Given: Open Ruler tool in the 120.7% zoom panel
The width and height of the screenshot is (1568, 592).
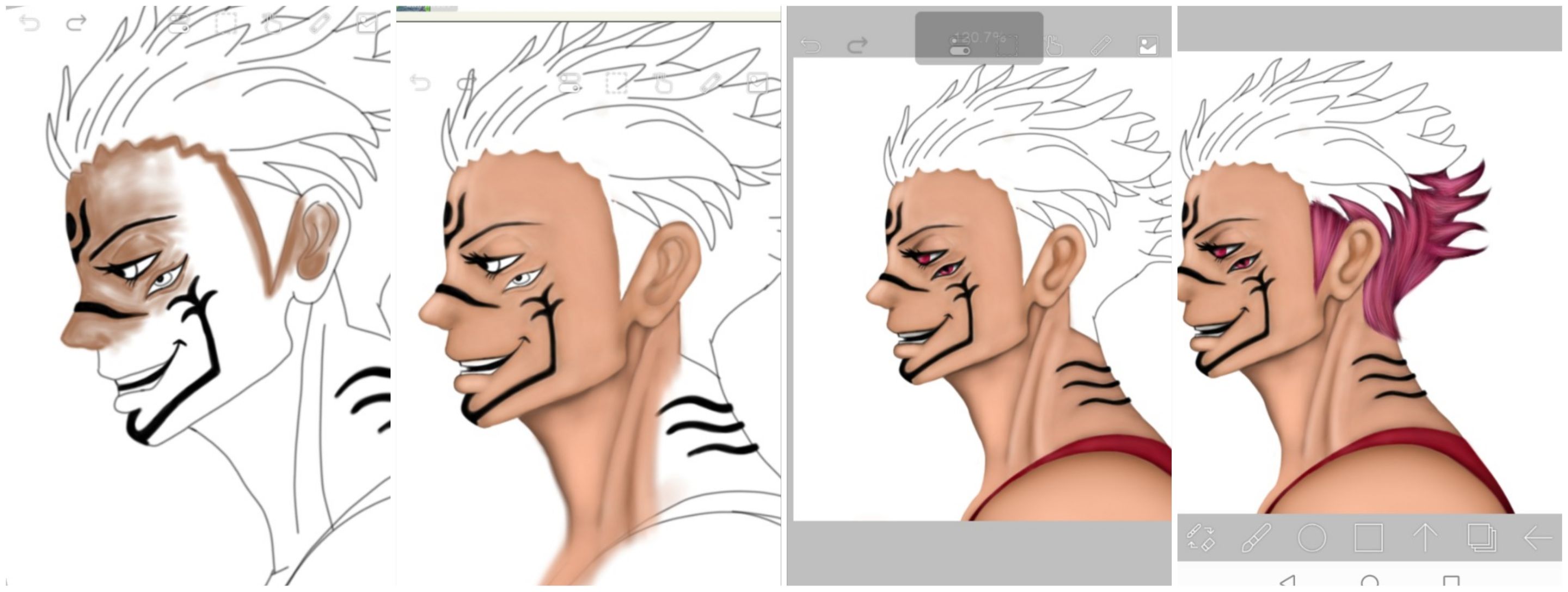Looking at the screenshot, I should click(1100, 46).
